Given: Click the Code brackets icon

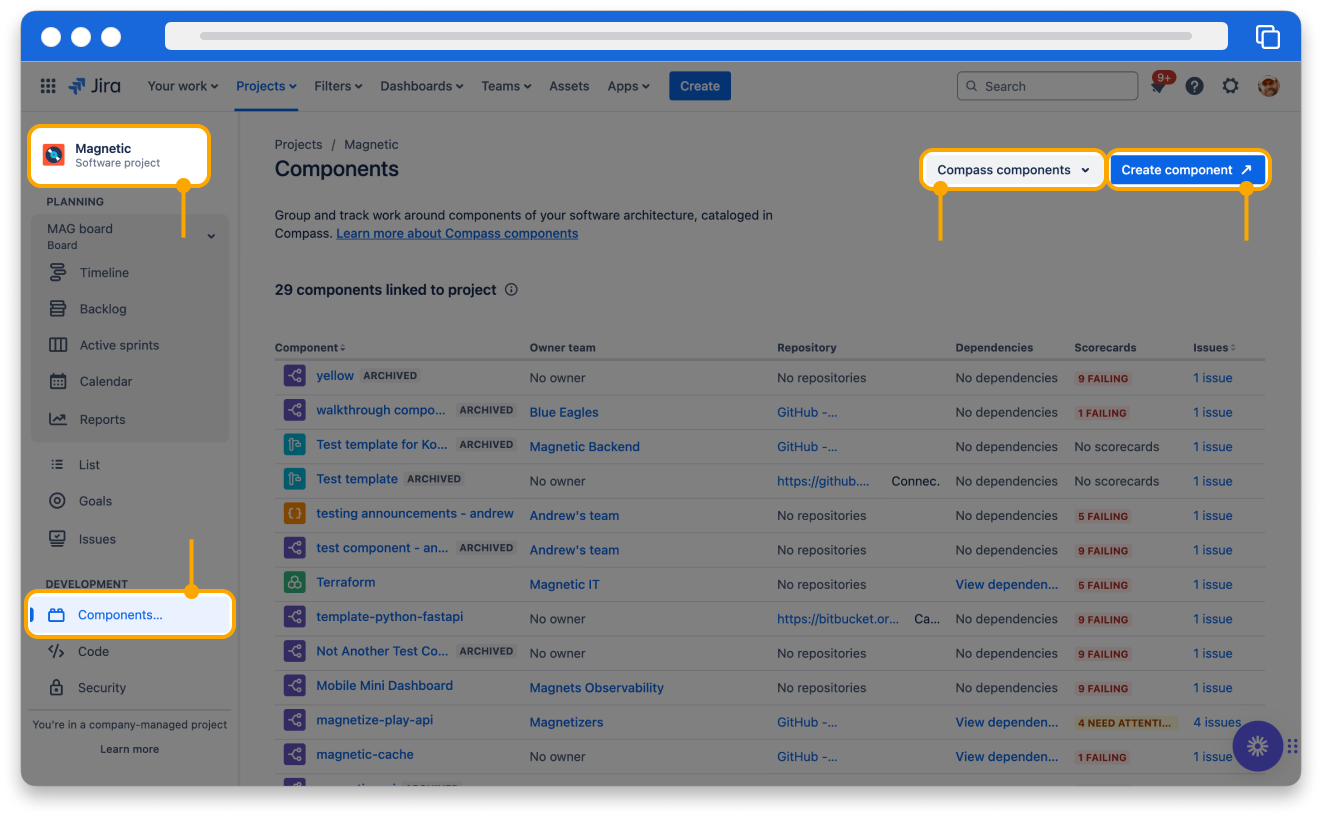Looking at the screenshot, I should click(56, 651).
